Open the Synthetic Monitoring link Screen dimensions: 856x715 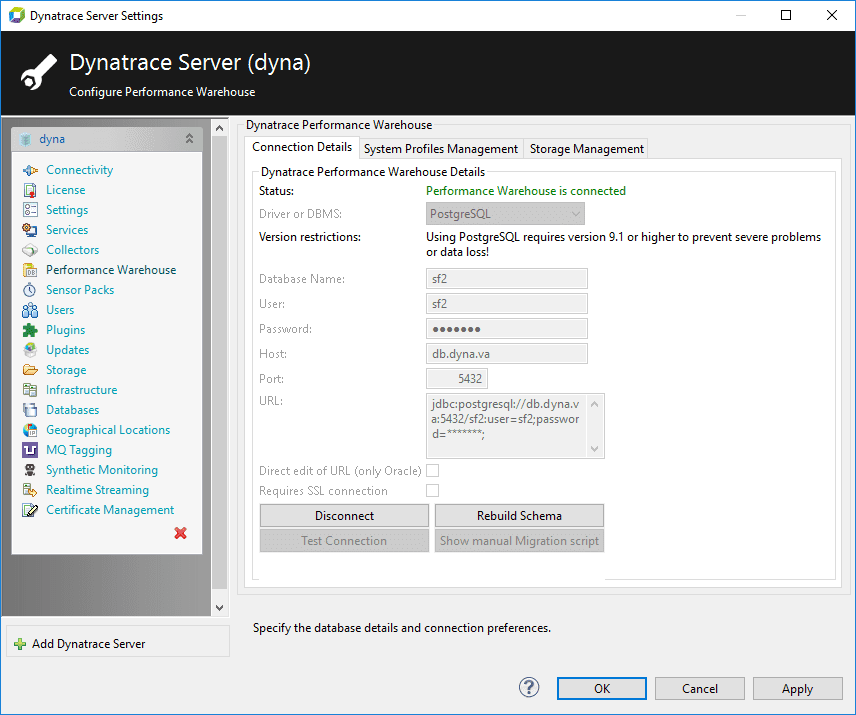pyautogui.click(x=102, y=470)
